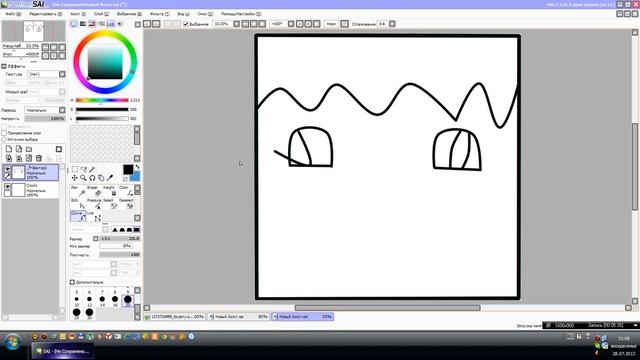
Task: Select the softest brush edge shape
Action: click(115, 229)
